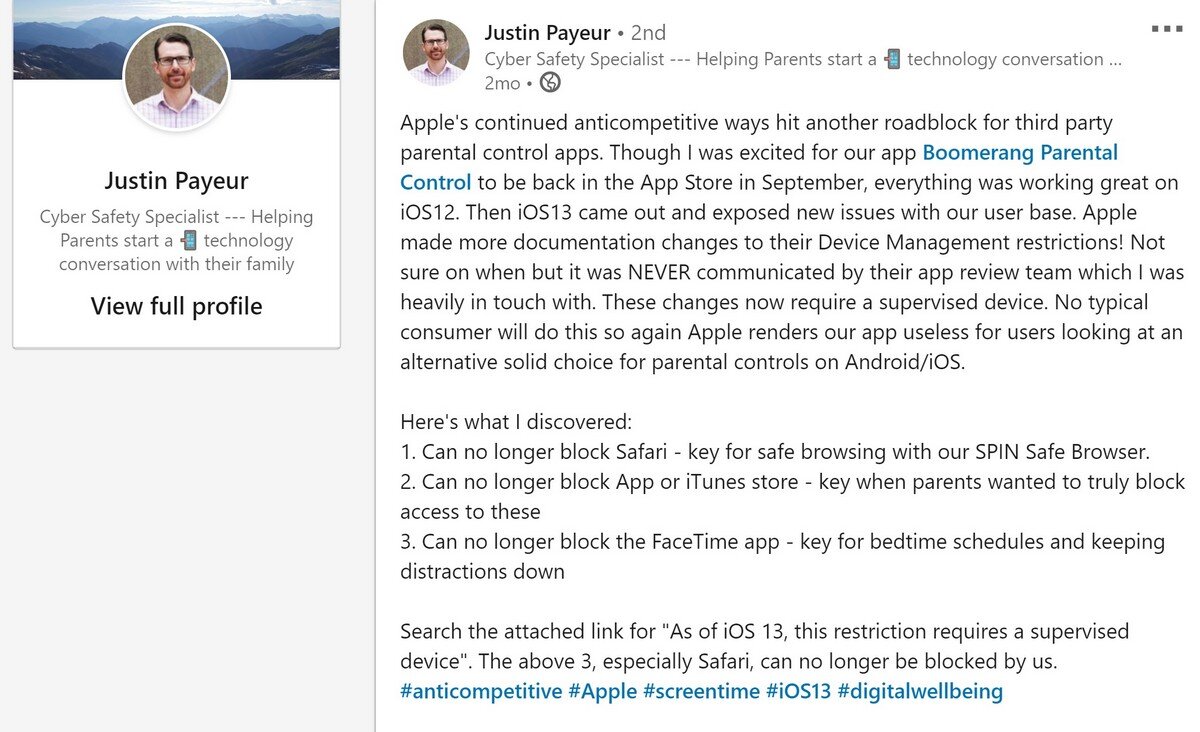The height and width of the screenshot is (732, 1200).
Task: Click the large profile photo in the sidebar card
Action: click(176, 77)
